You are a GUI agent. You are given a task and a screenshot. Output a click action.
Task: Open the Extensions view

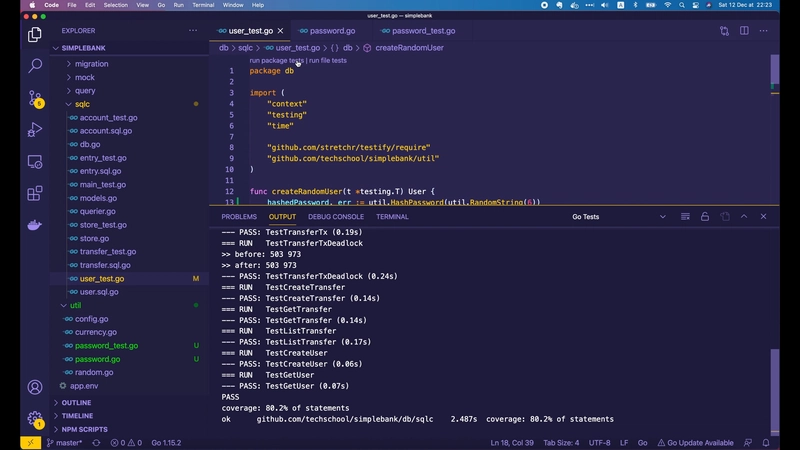pos(34,193)
